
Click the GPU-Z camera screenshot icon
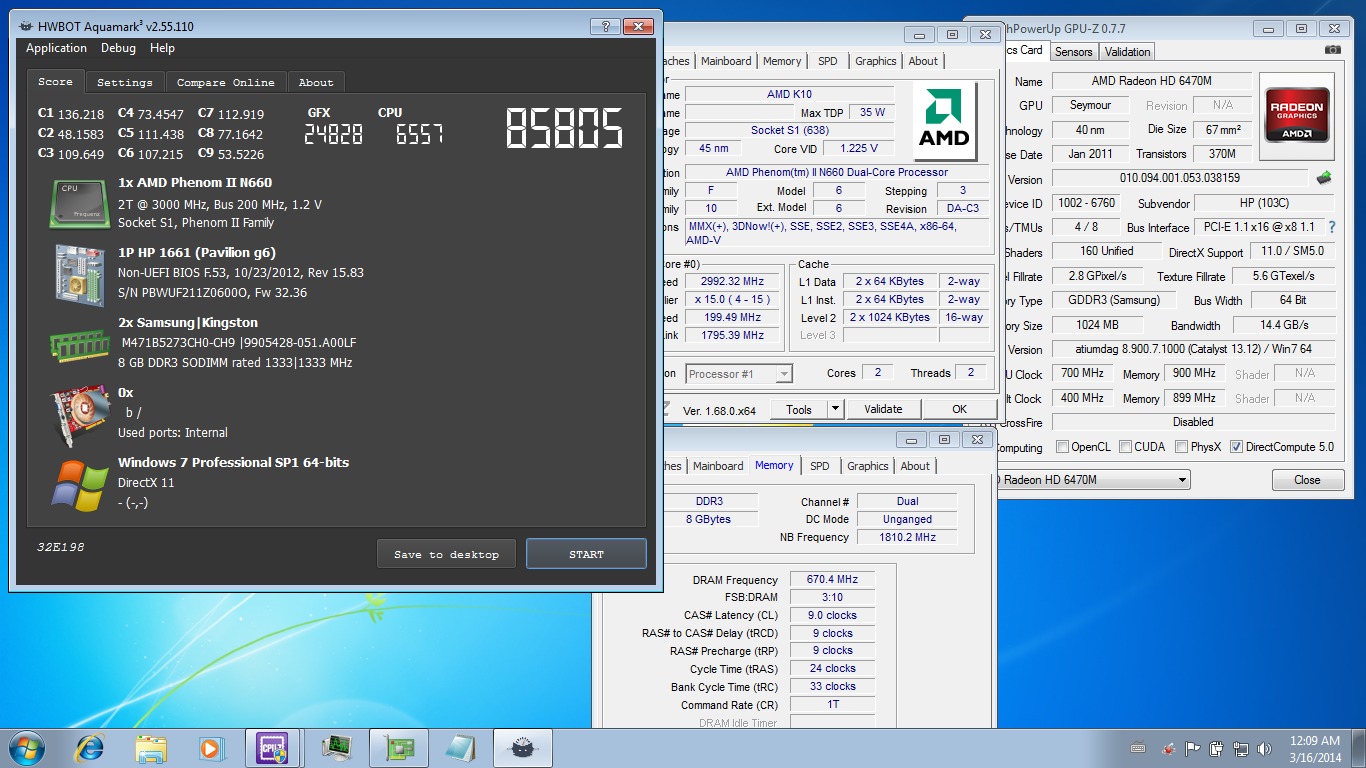(1332, 50)
